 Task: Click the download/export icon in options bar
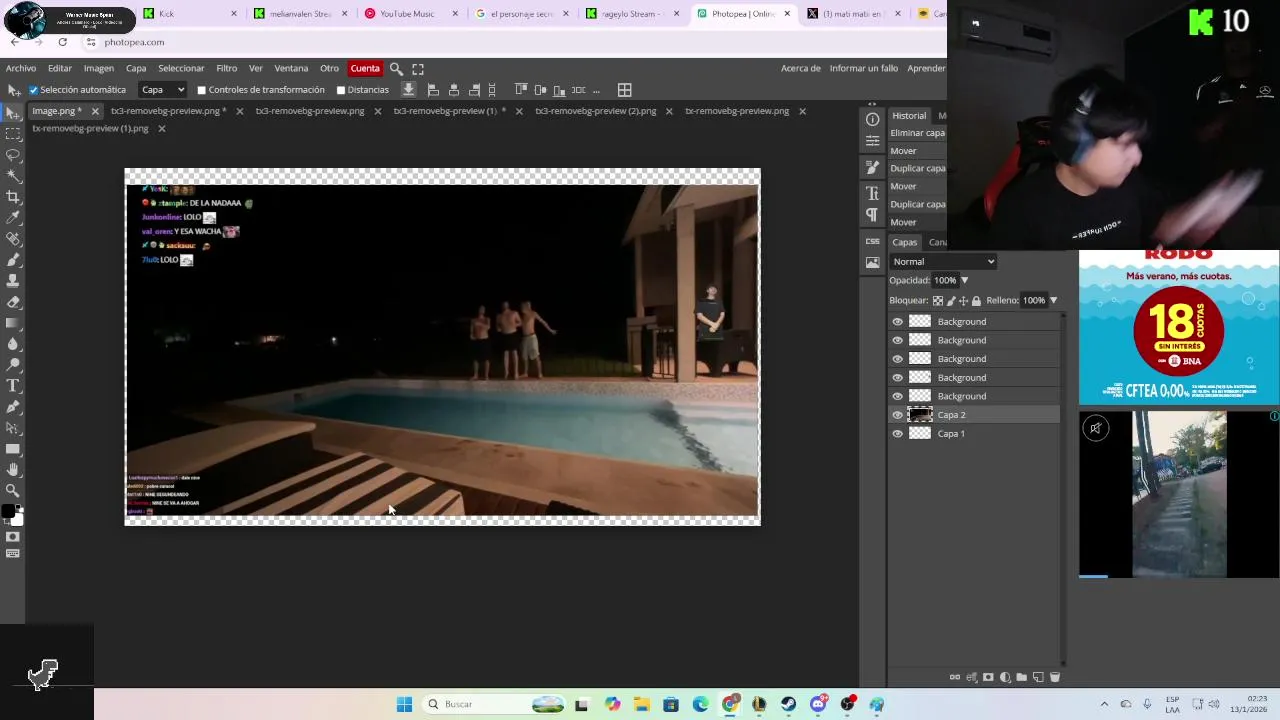(x=408, y=90)
